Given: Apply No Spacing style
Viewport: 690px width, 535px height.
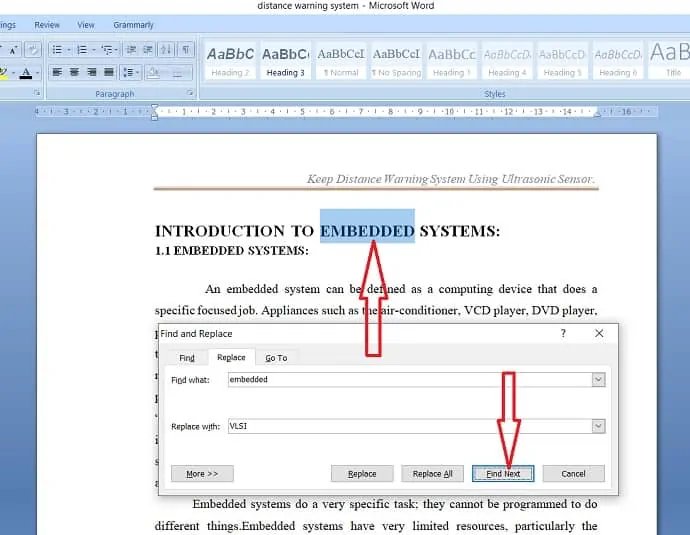Looking at the screenshot, I should coord(396,61).
